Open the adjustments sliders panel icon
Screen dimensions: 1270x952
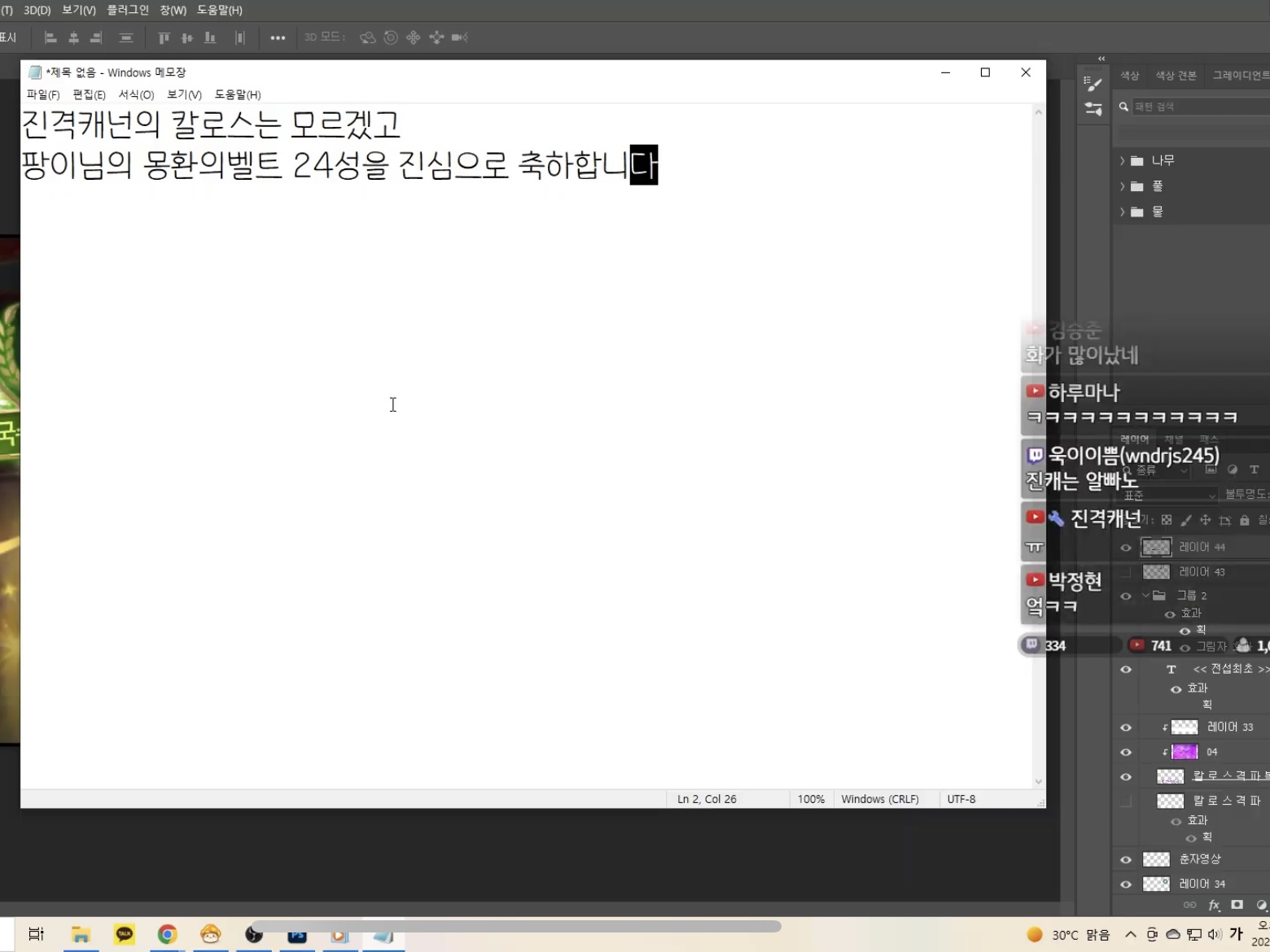point(1093,108)
